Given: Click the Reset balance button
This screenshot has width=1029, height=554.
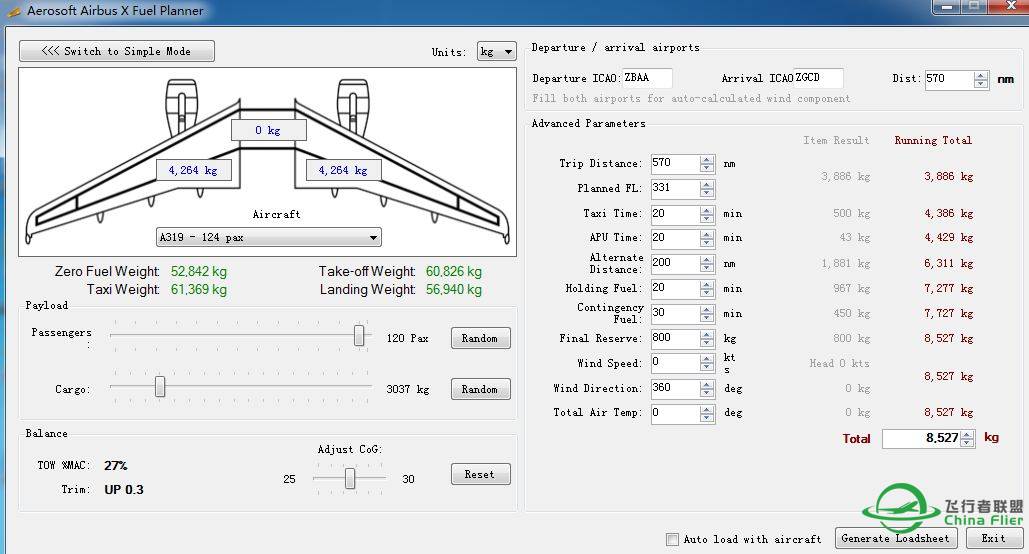Looking at the screenshot, I should [x=480, y=474].
